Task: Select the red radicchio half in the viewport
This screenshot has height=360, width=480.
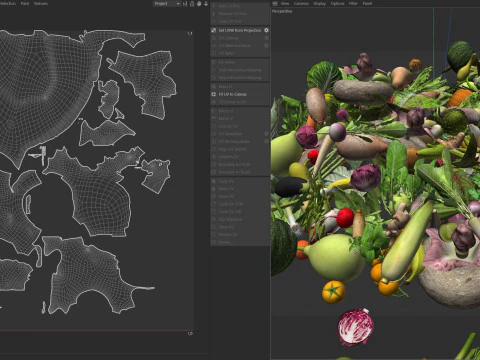Action: pos(355,327)
